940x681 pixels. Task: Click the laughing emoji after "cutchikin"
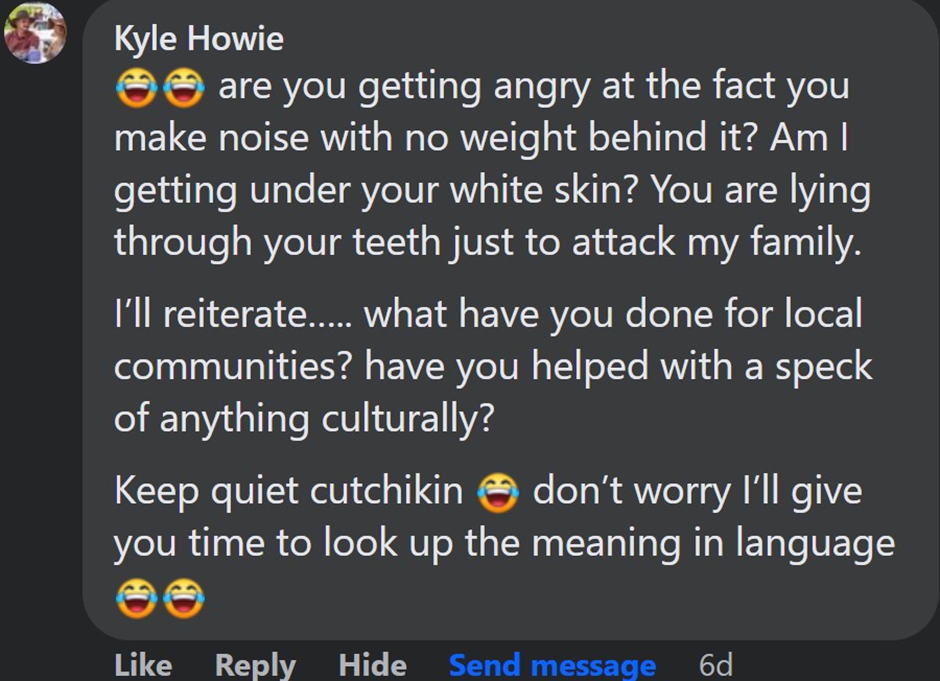point(496,493)
